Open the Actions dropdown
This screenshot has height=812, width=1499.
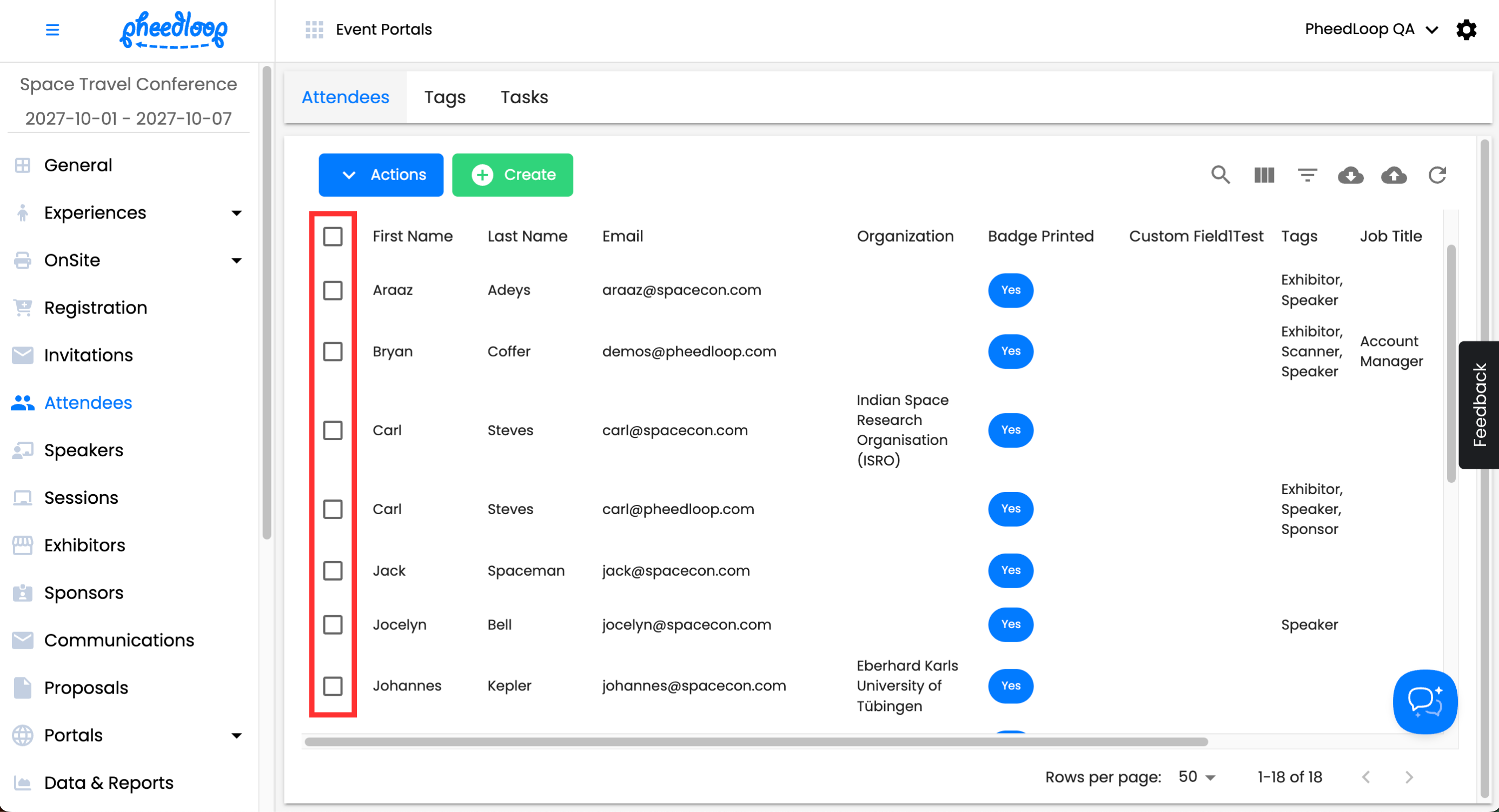point(381,175)
